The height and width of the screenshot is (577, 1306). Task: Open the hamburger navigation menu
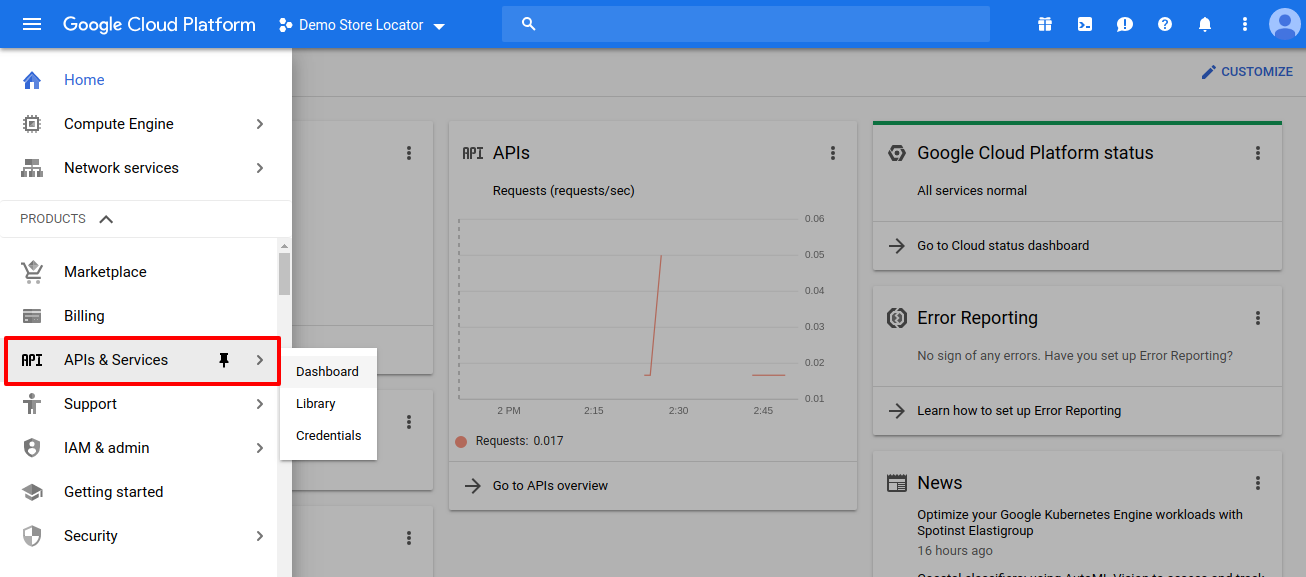(x=32, y=24)
